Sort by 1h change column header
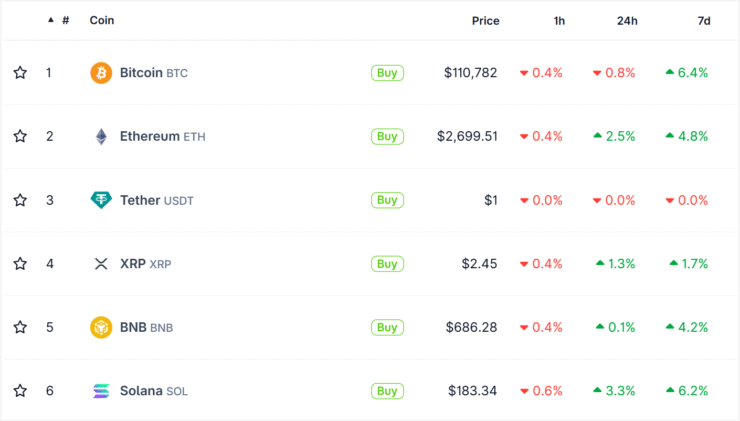This screenshot has width=740, height=421. 559,21
